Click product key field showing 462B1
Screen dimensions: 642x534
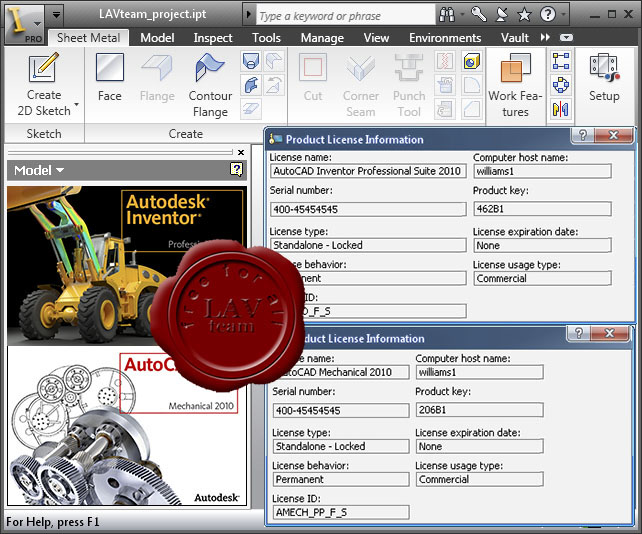coord(542,209)
